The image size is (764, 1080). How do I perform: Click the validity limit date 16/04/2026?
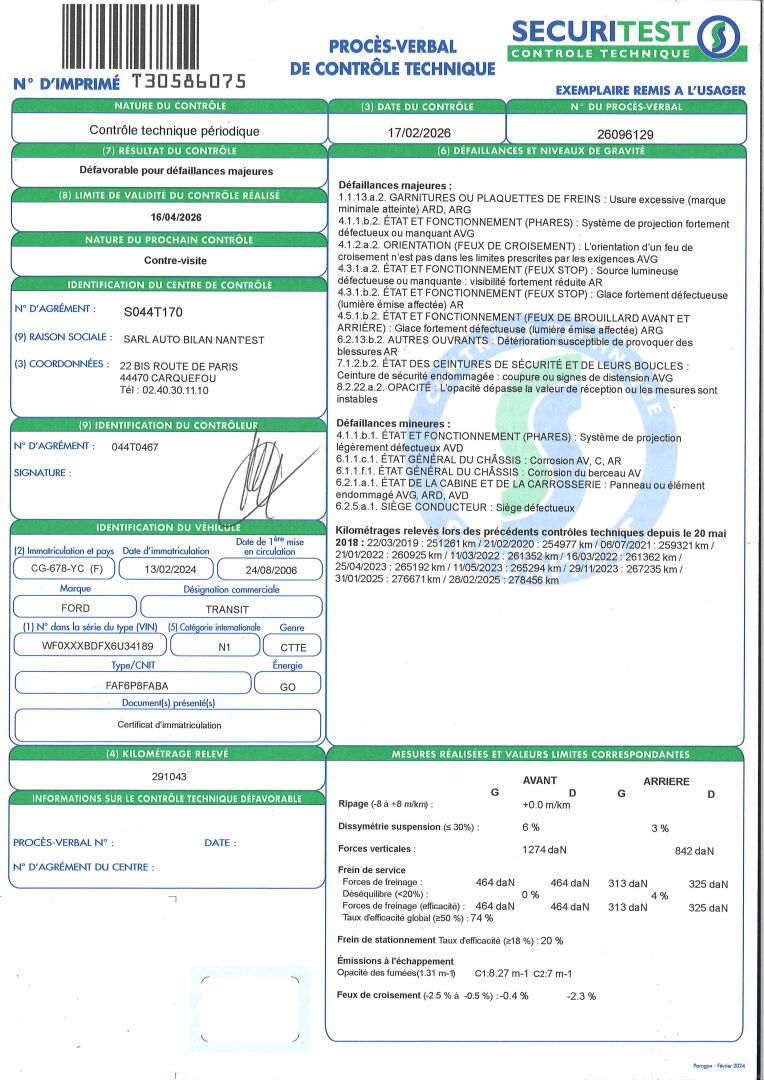coord(169,216)
